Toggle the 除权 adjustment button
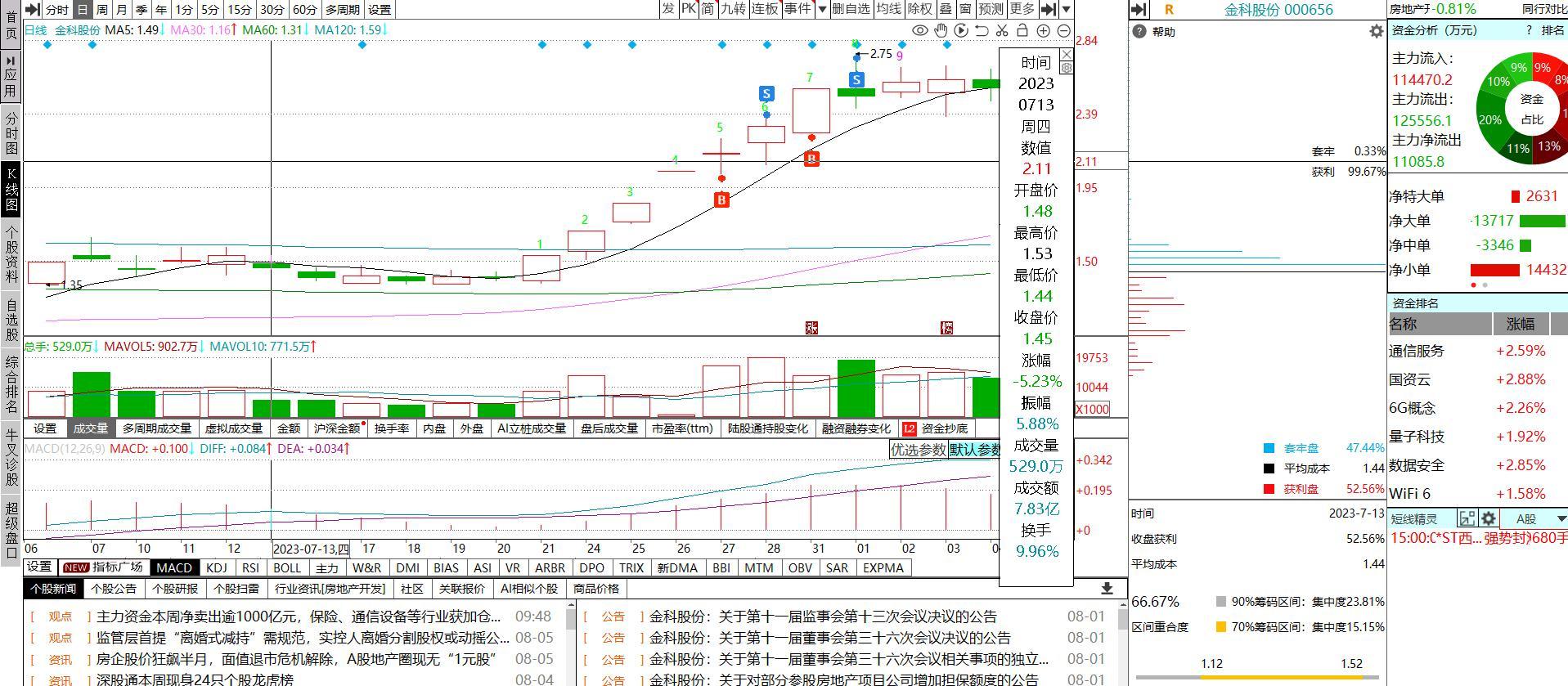 919,9
